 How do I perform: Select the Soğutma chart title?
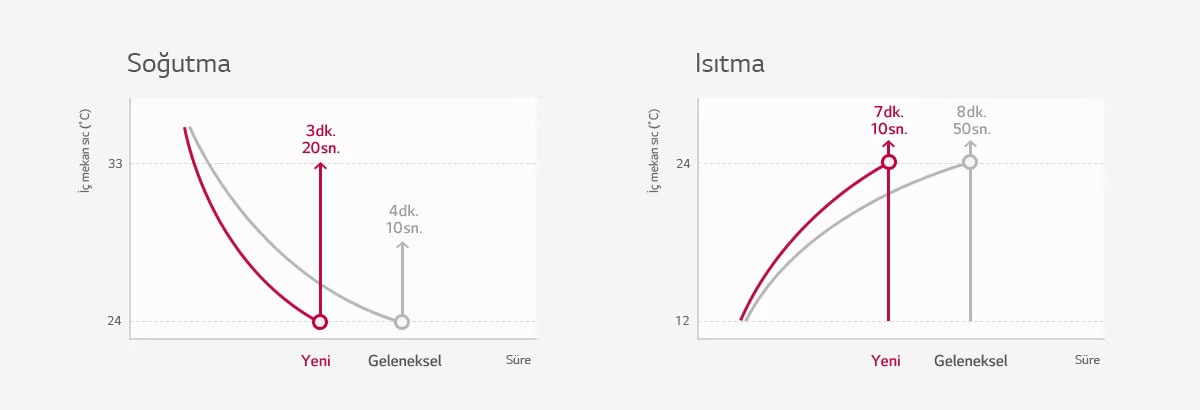(179, 65)
